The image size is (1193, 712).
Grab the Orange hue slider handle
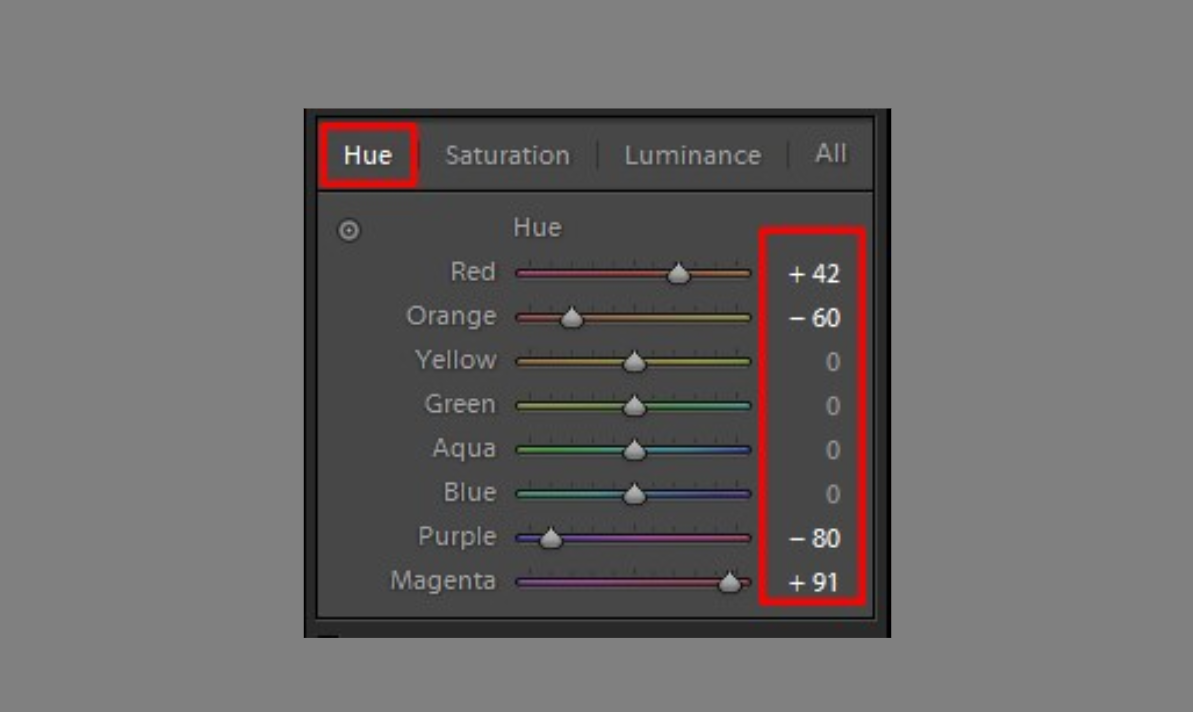(x=571, y=318)
